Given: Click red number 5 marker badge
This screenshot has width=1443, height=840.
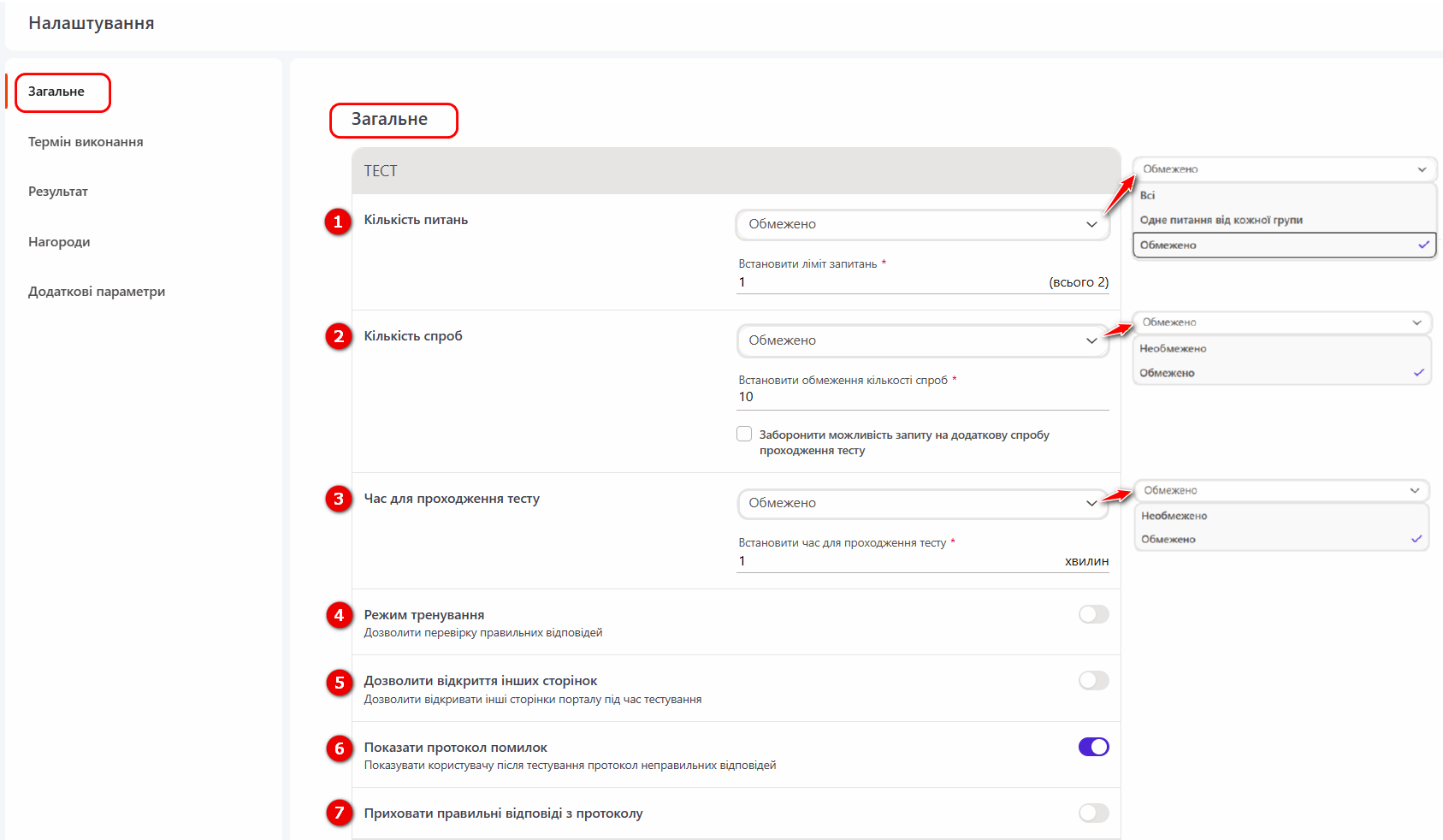Looking at the screenshot, I should [x=339, y=683].
